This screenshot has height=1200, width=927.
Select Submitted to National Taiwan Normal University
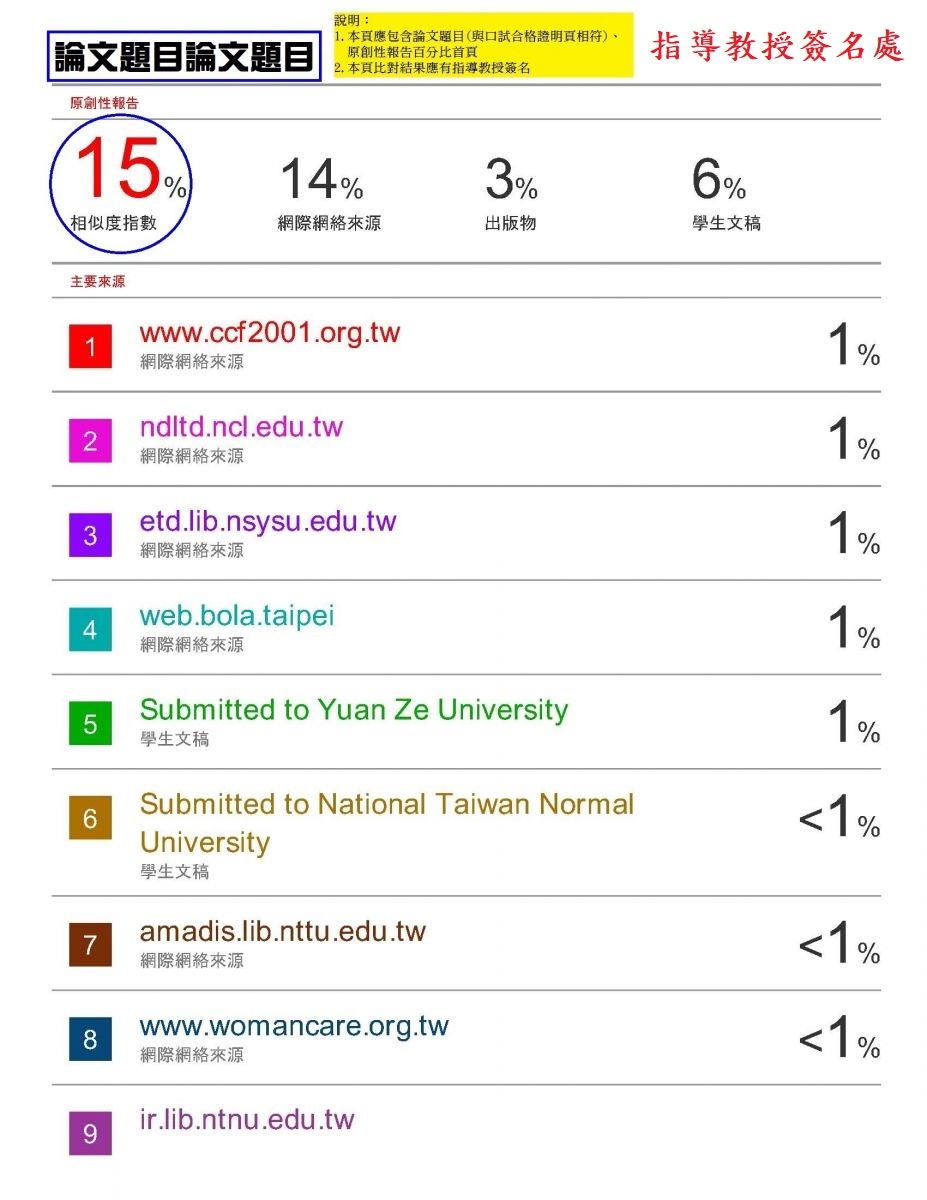[x=387, y=823]
